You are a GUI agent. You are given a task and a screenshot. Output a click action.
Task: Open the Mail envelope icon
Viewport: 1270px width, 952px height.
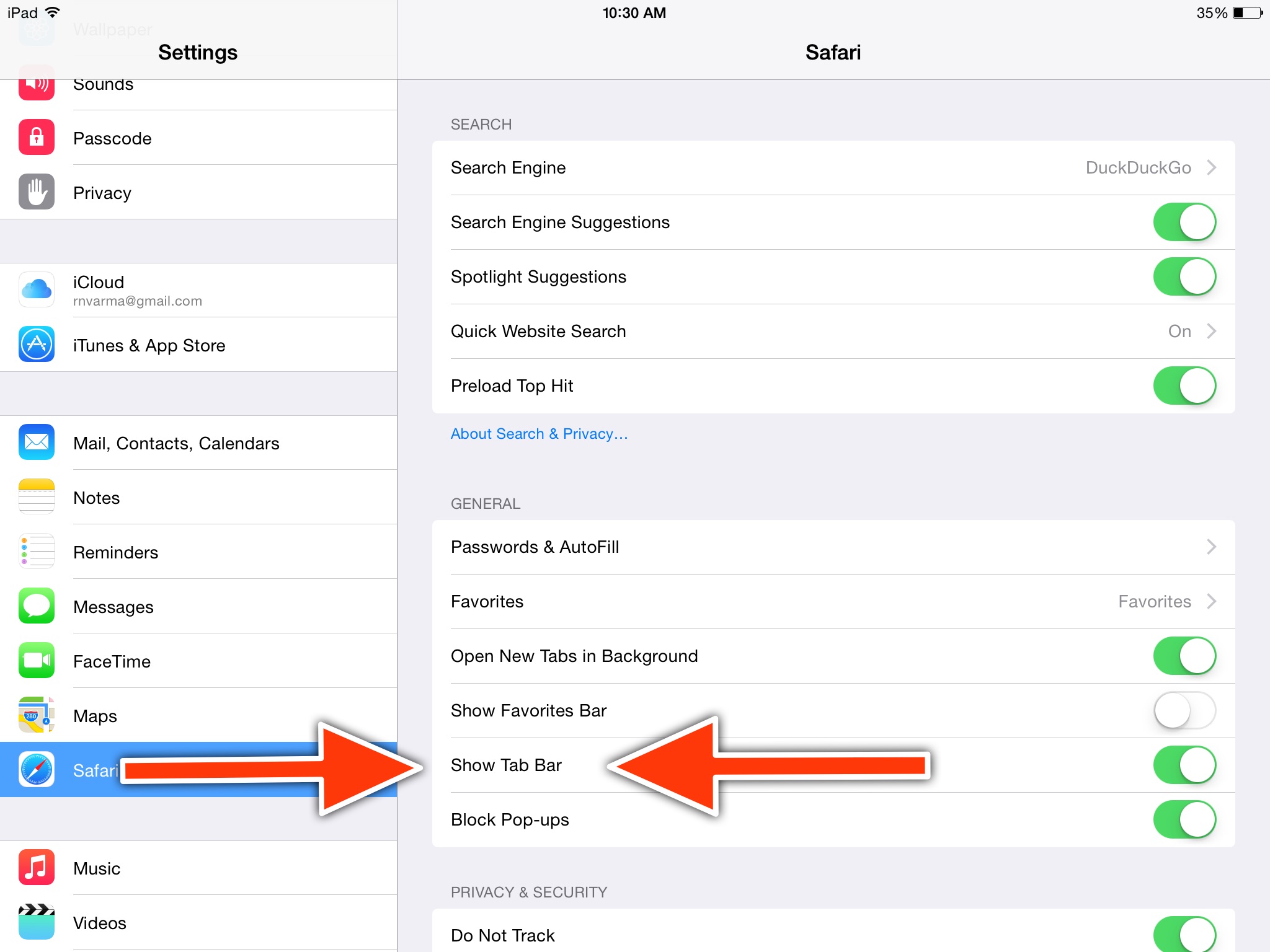pos(37,443)
